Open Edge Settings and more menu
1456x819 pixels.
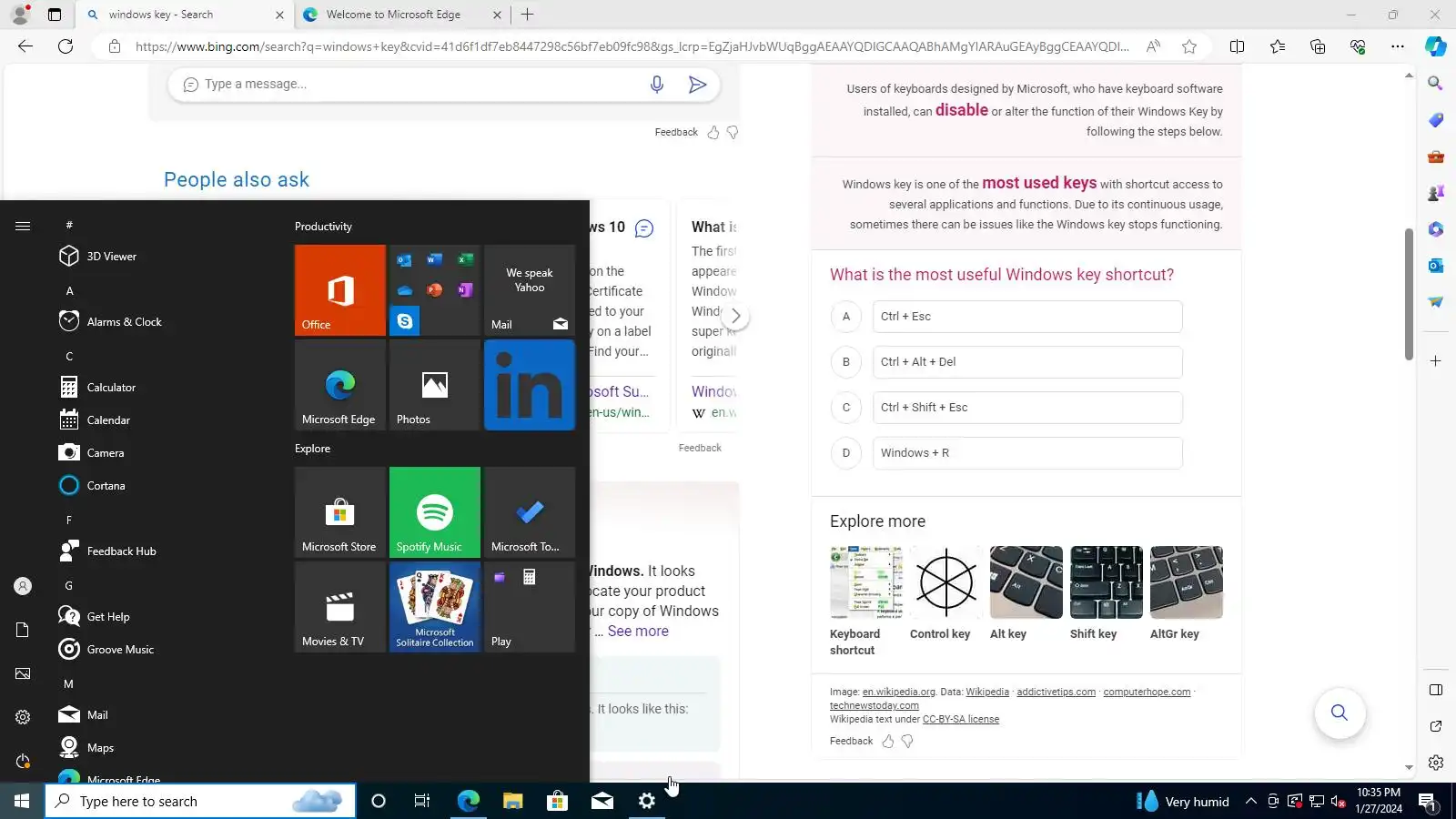pyautogui.click(x=1398, y=46)
